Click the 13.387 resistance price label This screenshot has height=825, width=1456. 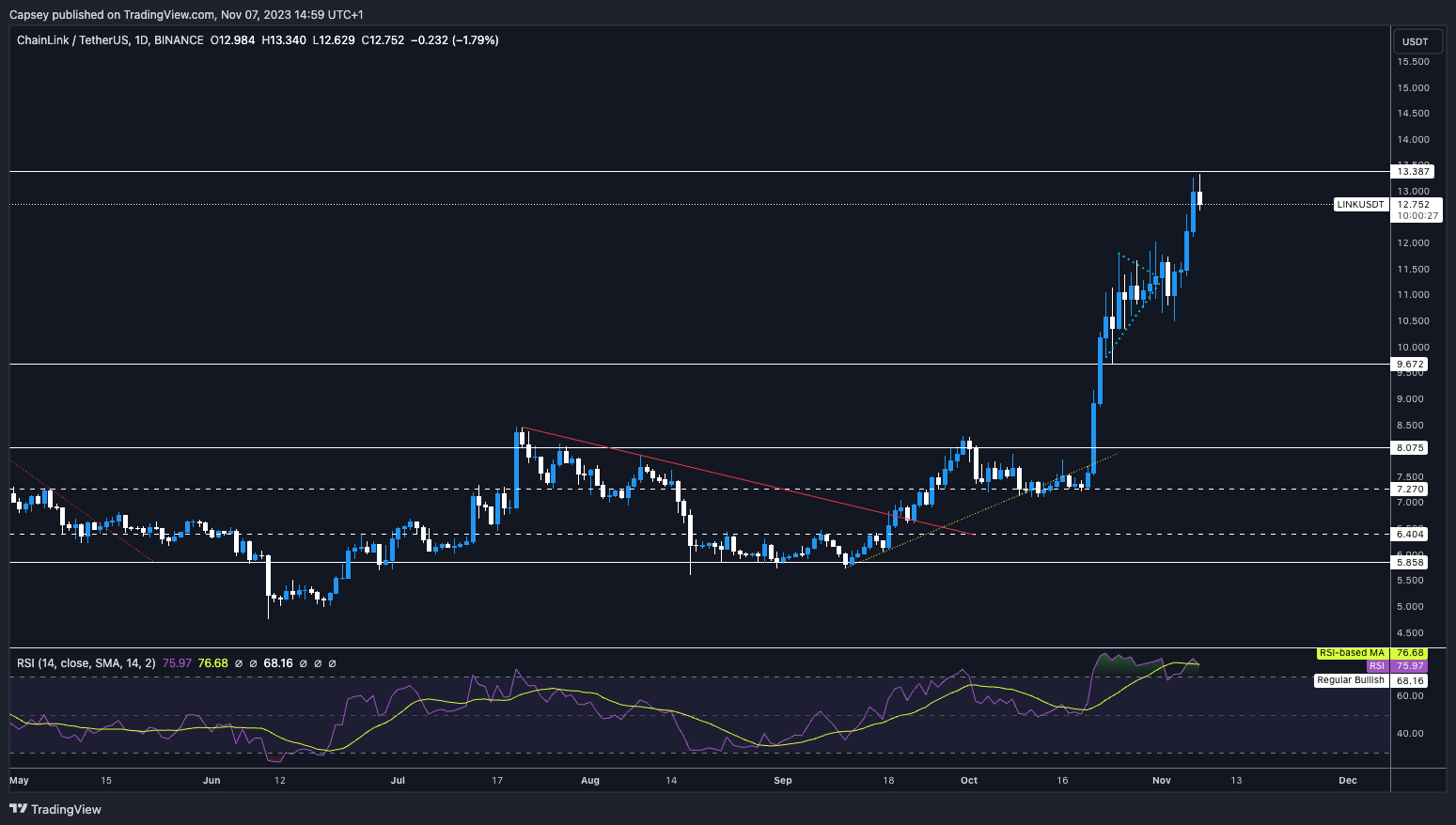(x=1413, y=171)
